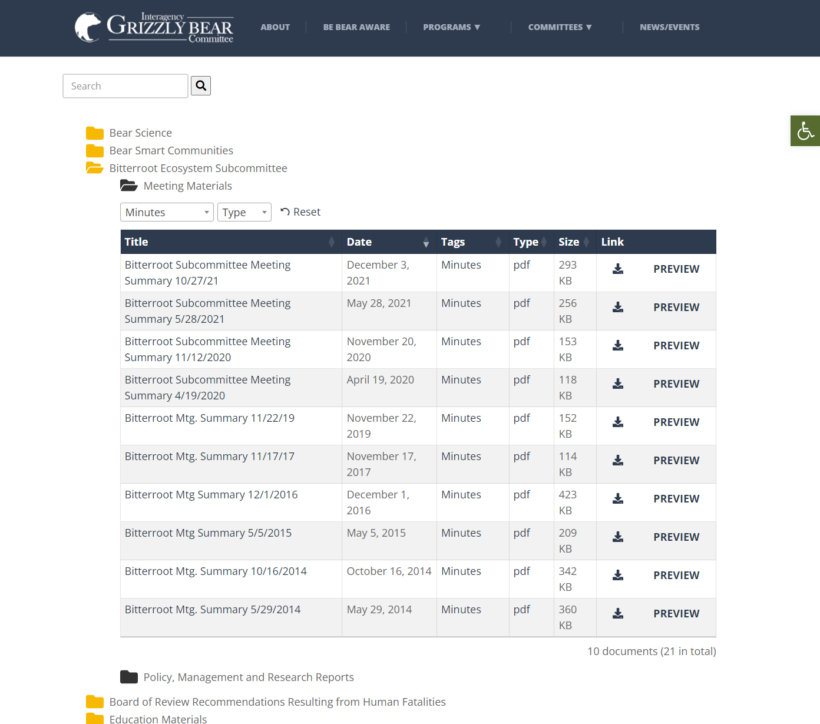
Task: Open the PROGRAMS menu
Action: tap(452, 27)
